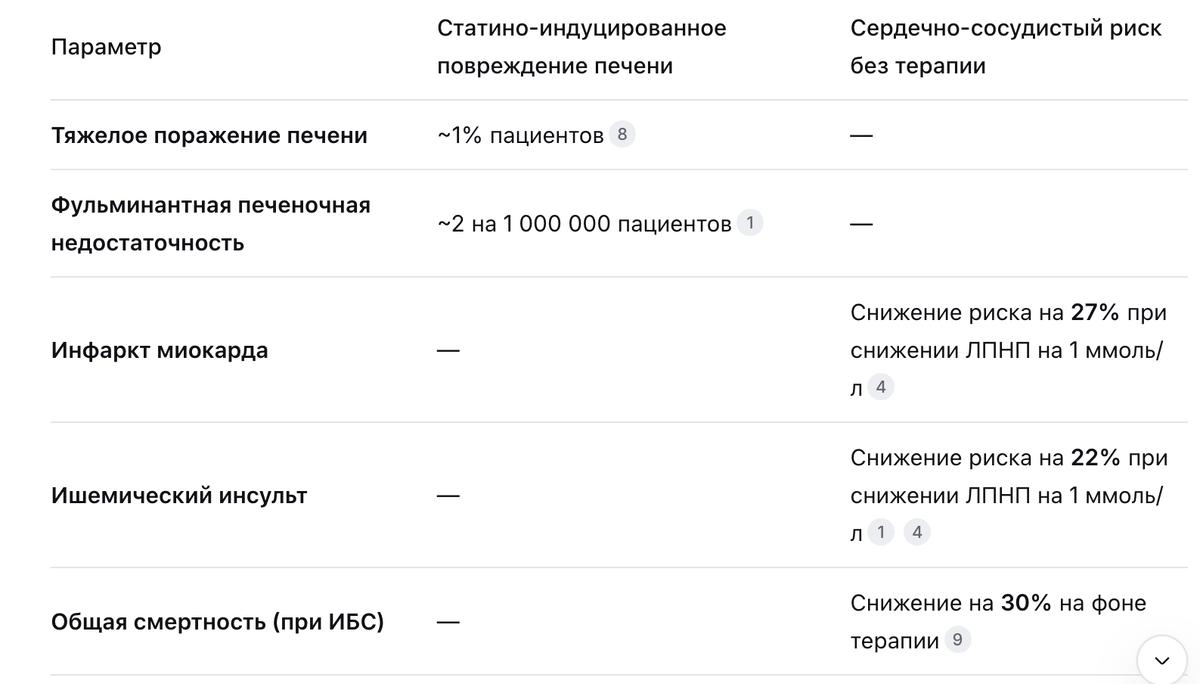Click citation 4 in Ишемический инсульт row
The height and width of the screenshot is (684, 1200).
point(917,532)
